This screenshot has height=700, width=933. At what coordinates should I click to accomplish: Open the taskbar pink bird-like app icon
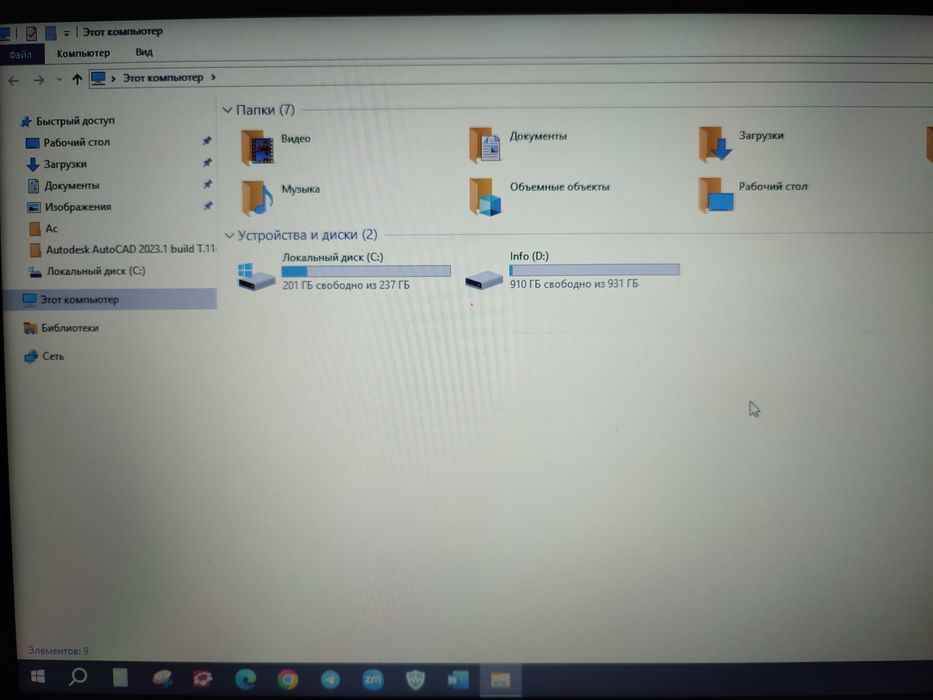coord(162,678)
